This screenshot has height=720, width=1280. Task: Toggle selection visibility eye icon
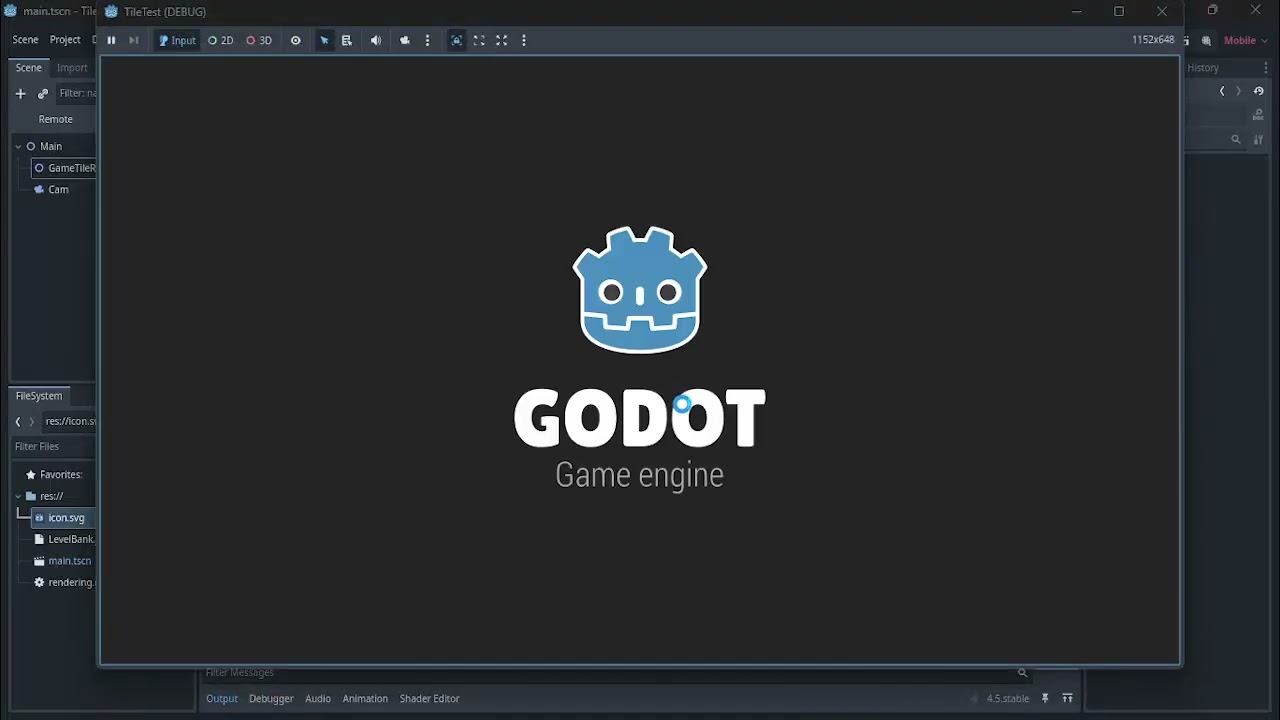[296, 41]
